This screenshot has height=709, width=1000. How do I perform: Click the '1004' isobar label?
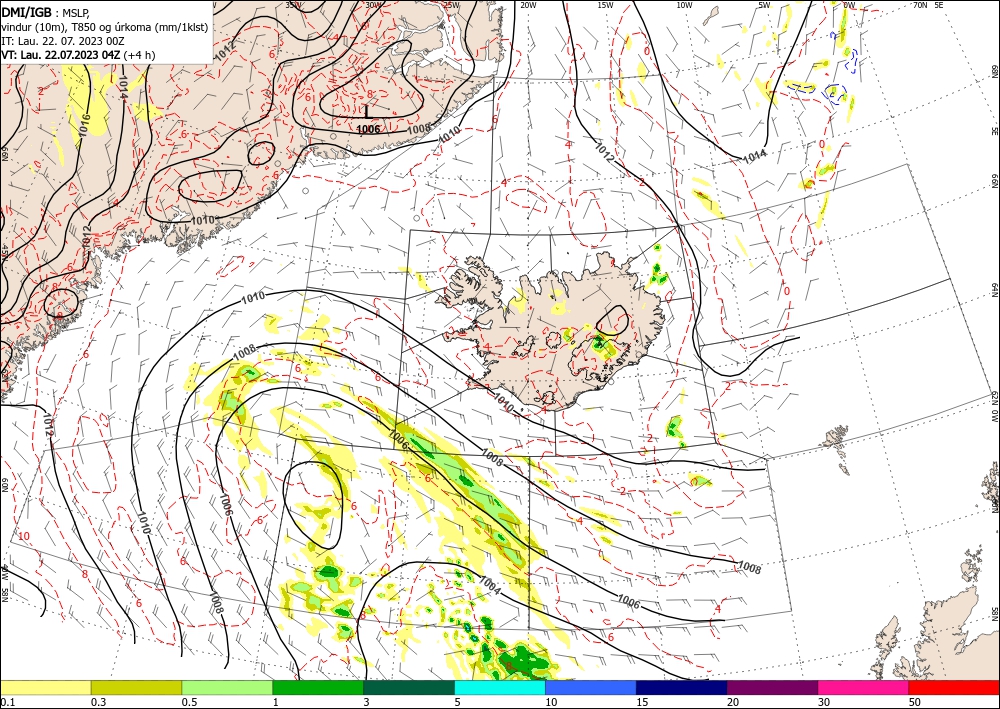(x=489, y=586)
